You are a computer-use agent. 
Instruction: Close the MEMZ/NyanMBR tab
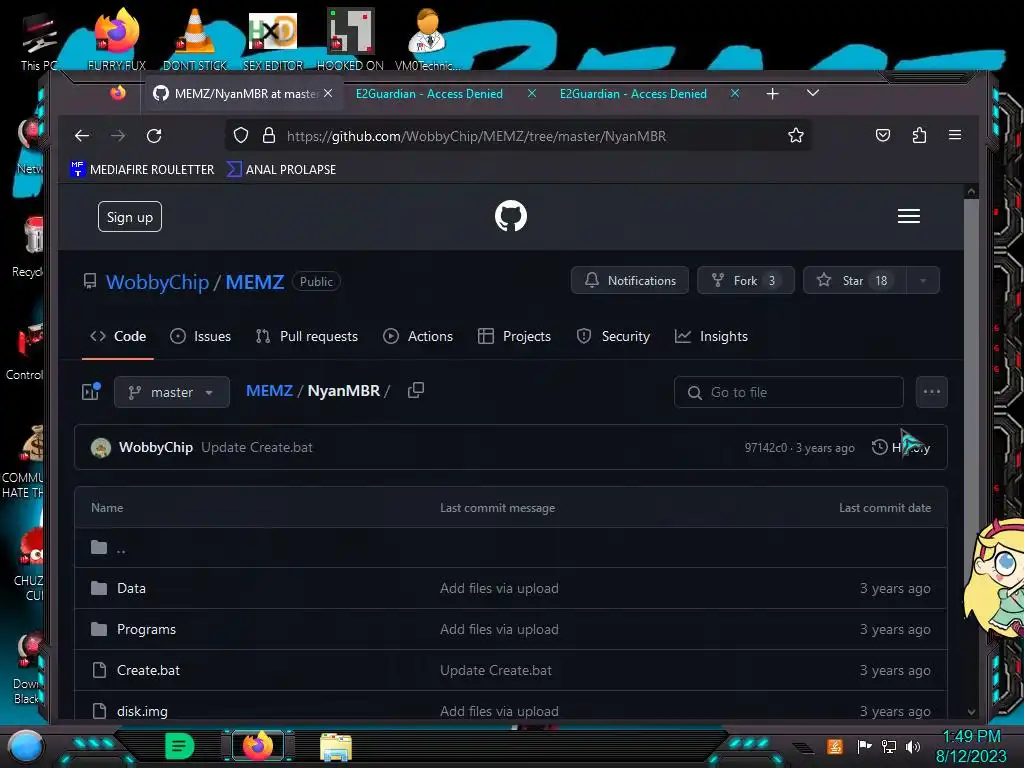click(x=328, y=93)
